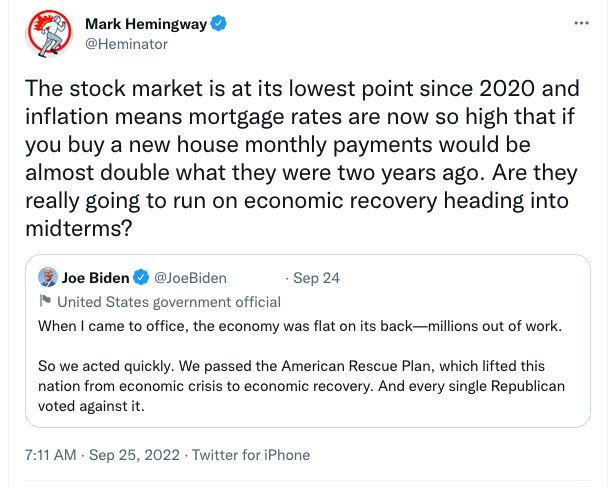Open the tweet's three-dot More menu
Viewport: 613px width, 487px height.
[581, 23]
